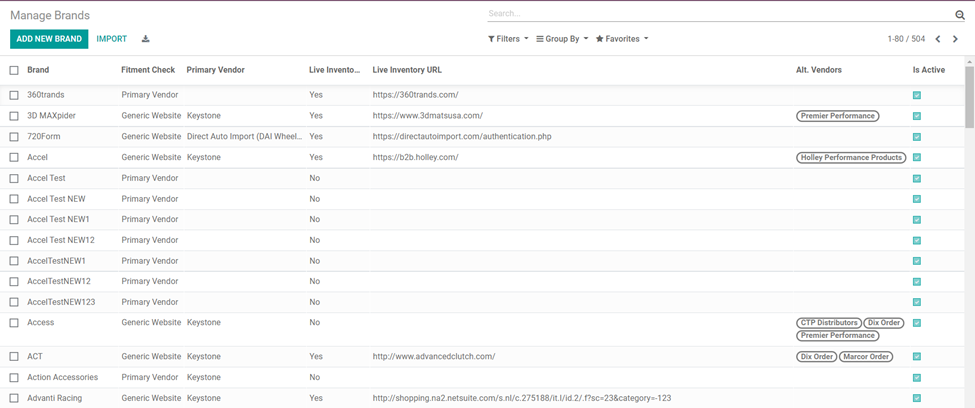The image size is (975, 408).
Task: Click Keystone vendor in Accel row
Action: 203,157
